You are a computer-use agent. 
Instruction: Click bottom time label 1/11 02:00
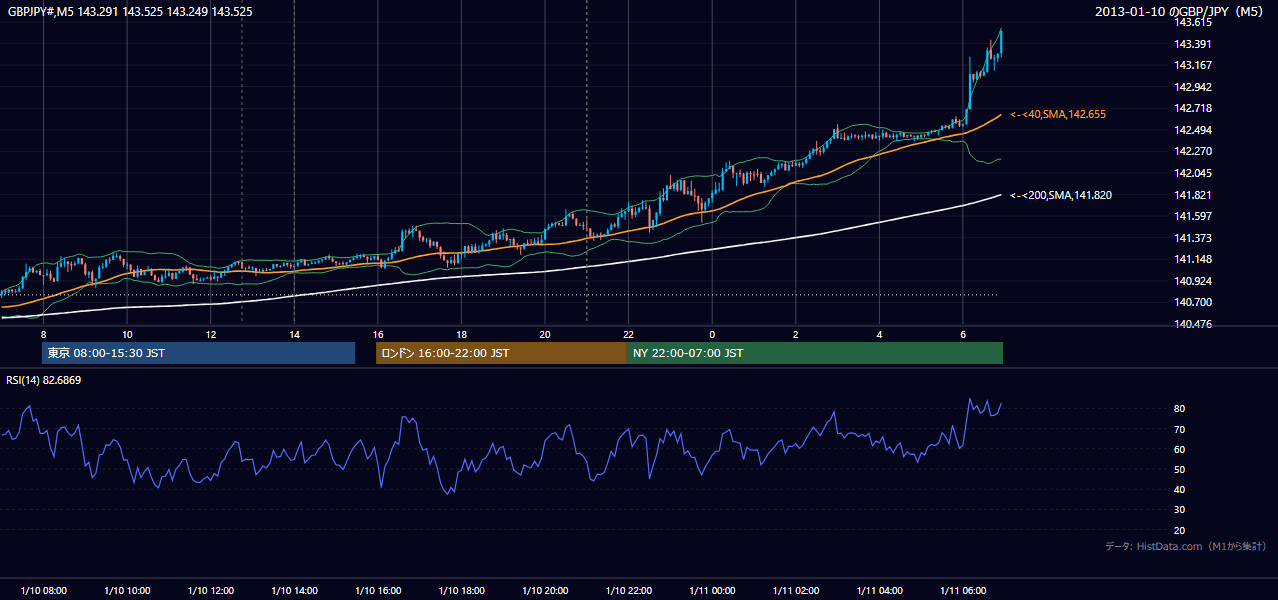pyautogui.click(x=795, y=591)
